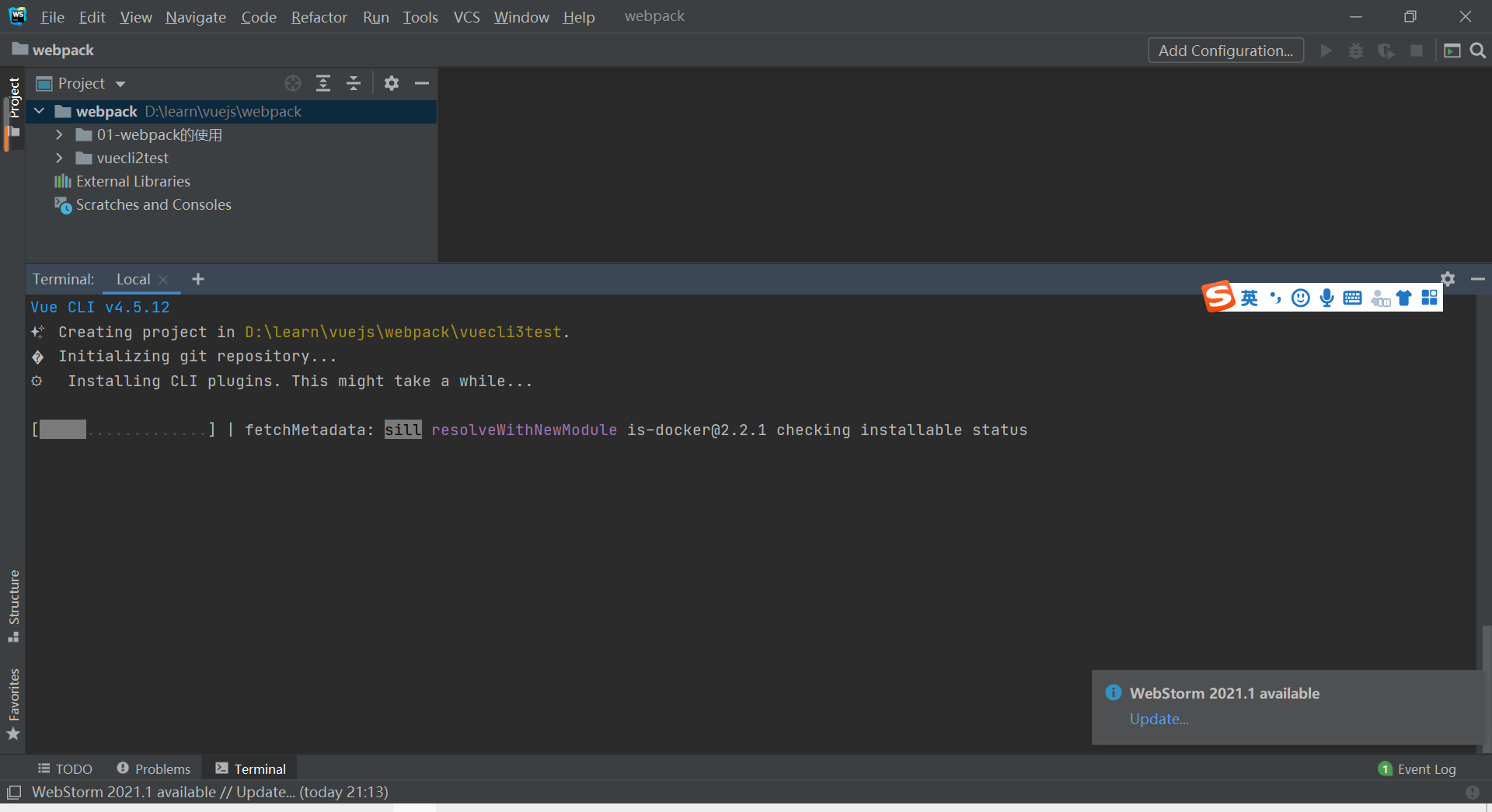Screen dimensions: 1492x812
Task: Open the Edit menu
Action: coord(92,17)
